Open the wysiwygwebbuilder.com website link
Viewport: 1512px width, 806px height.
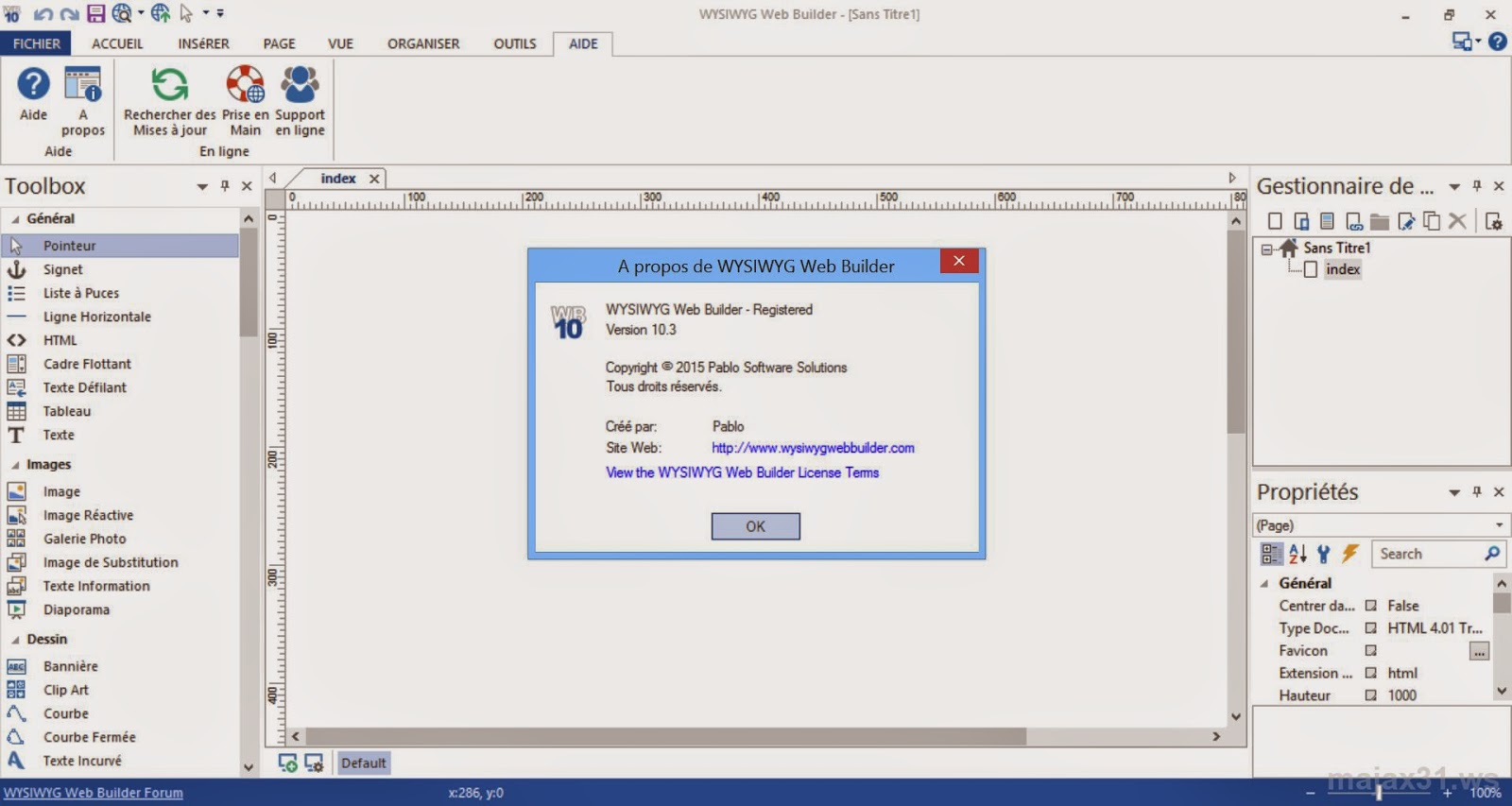(x=813, y=448)
